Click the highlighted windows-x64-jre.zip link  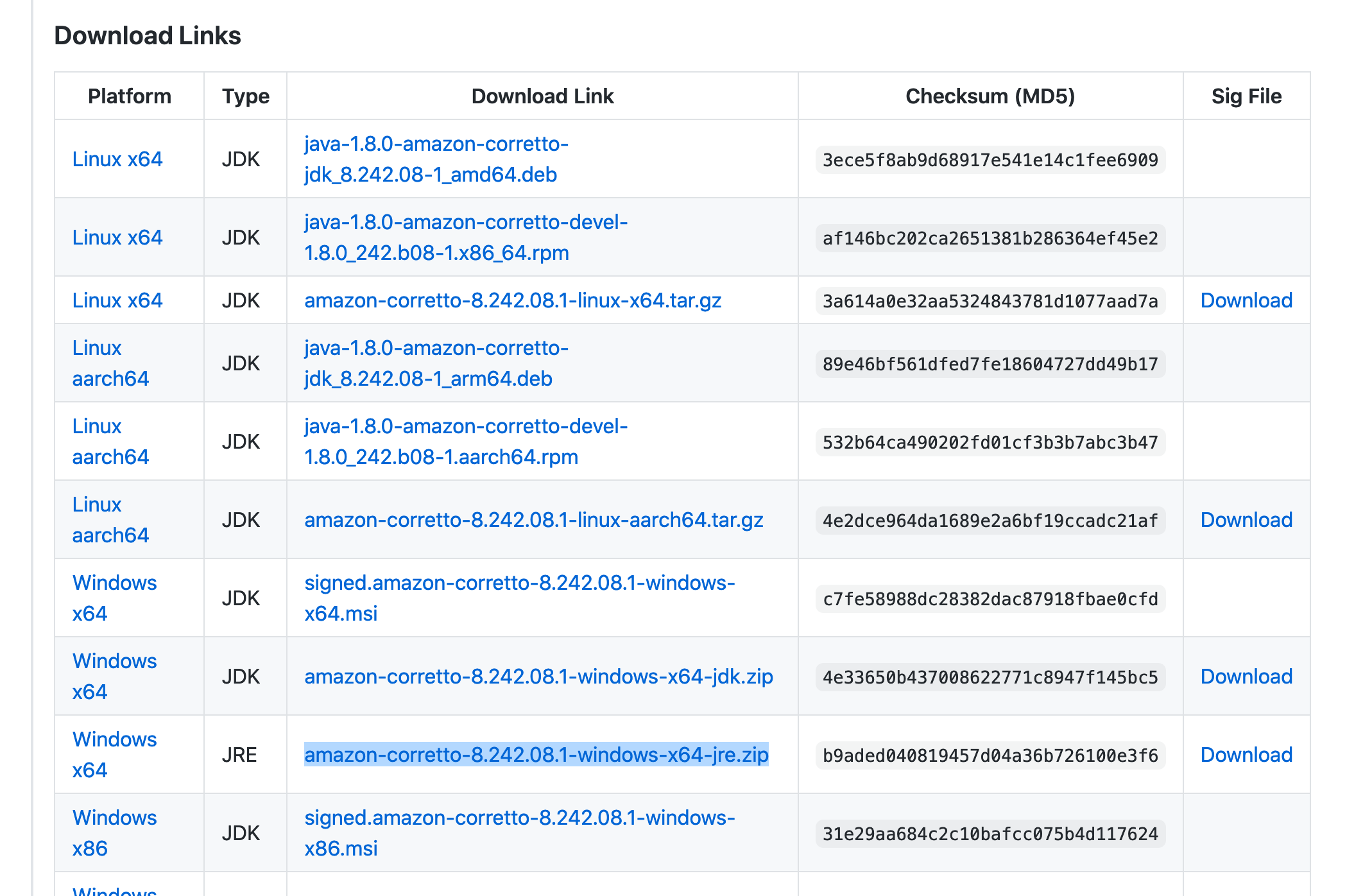(x=536, y=755)
